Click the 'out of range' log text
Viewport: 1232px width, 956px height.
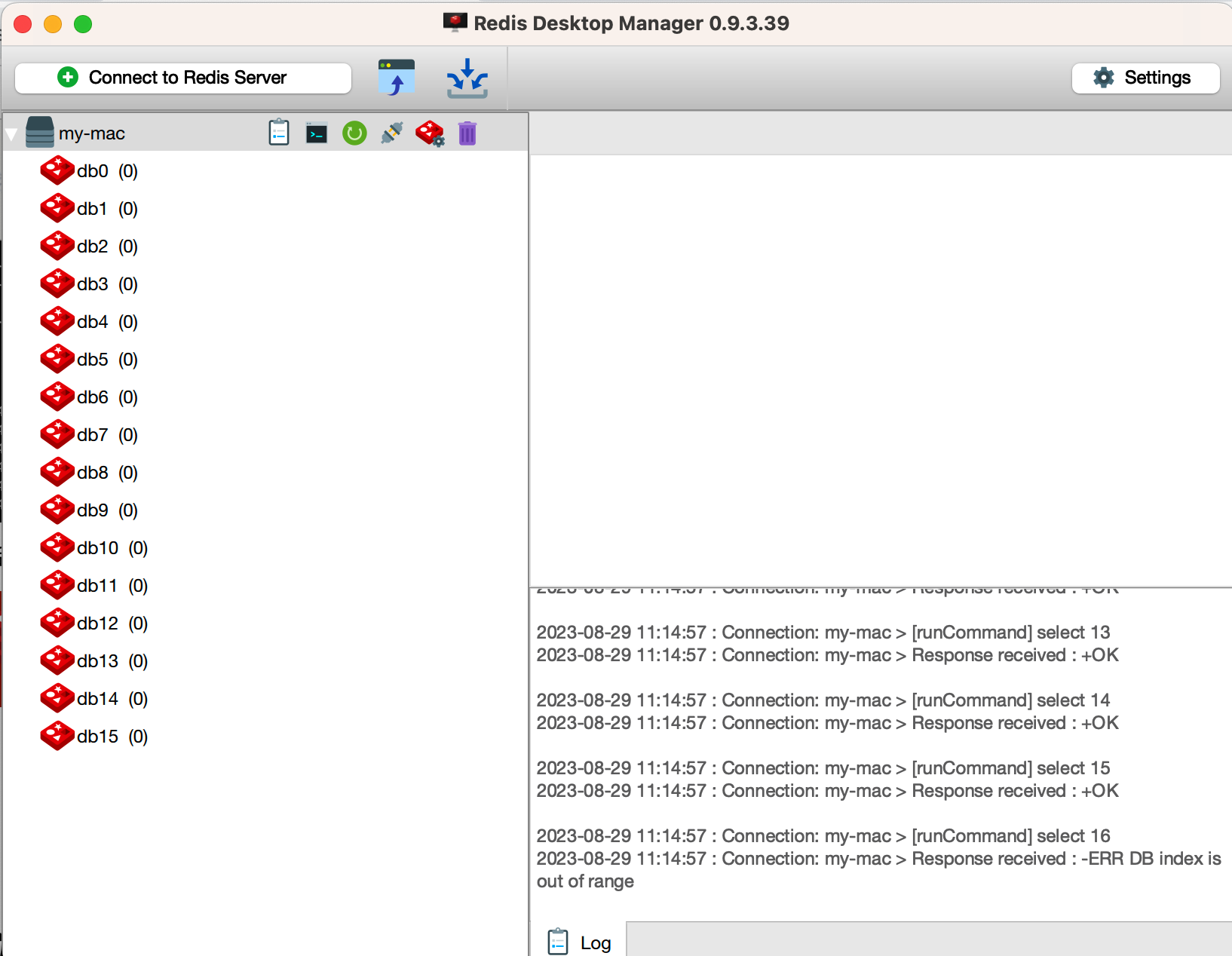click(585, 881)
